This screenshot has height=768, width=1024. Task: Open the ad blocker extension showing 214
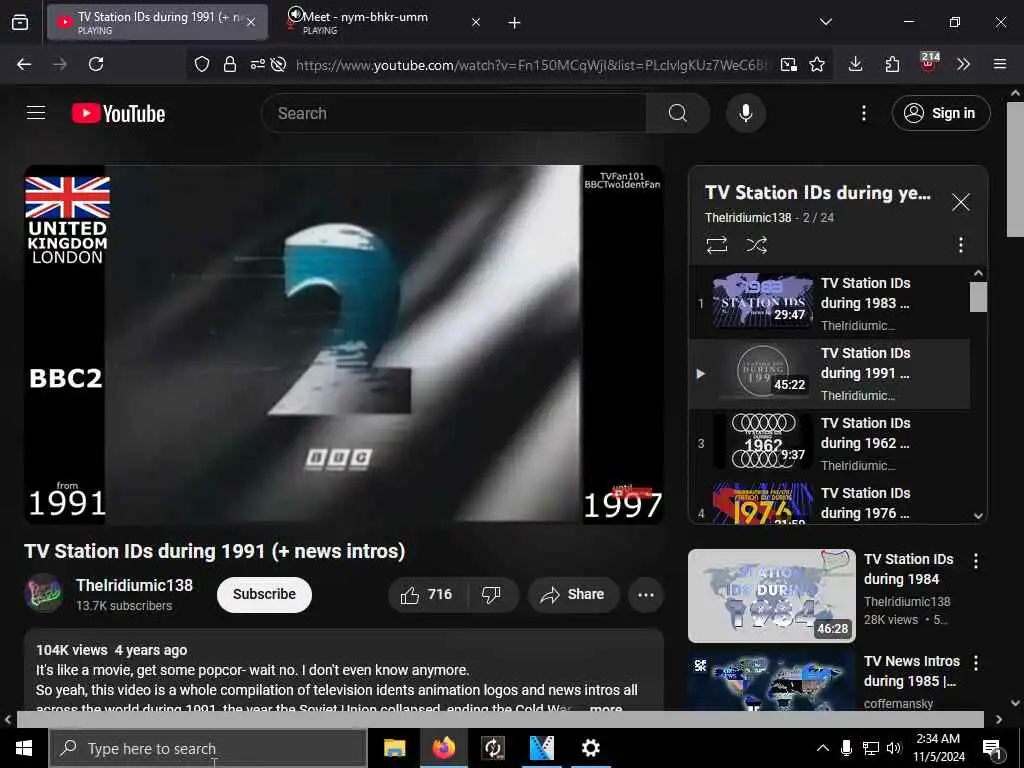click(x=929, y=63)
